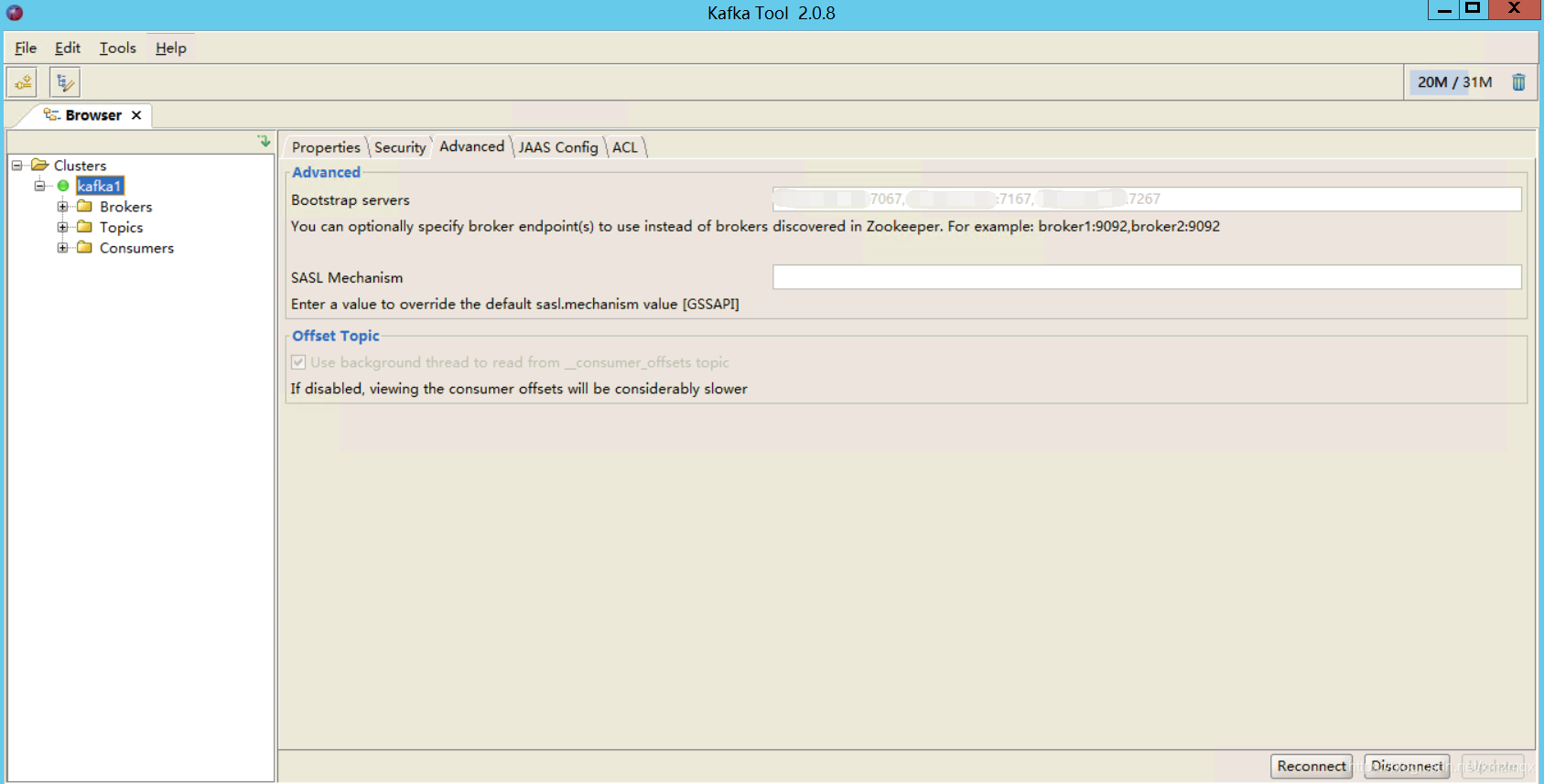Click the Reconnect button
Screen dimensions: 1544x784
(1312, 767)
